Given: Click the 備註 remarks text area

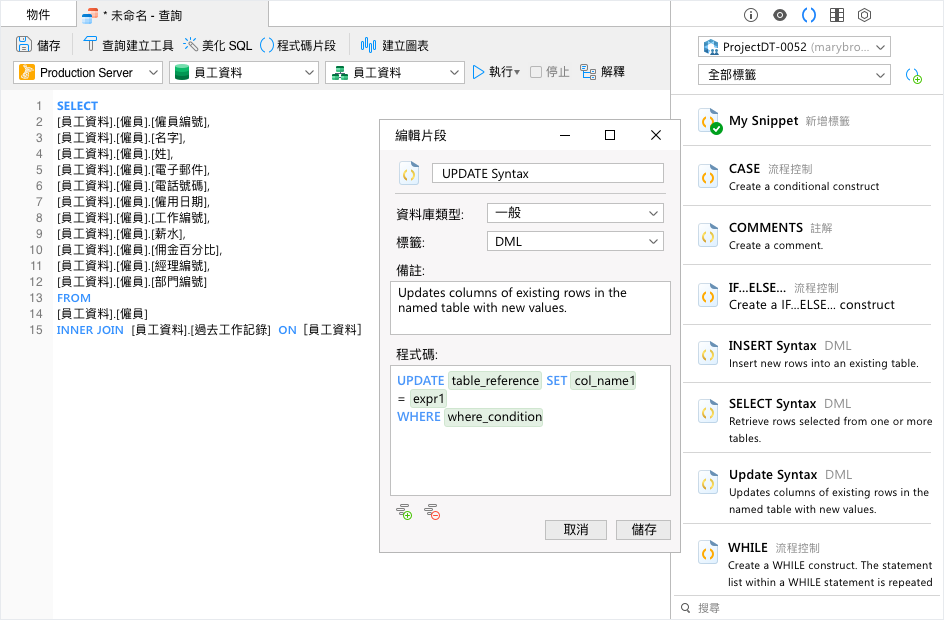Looking at the screenshot, I should (x=530, y=308).
